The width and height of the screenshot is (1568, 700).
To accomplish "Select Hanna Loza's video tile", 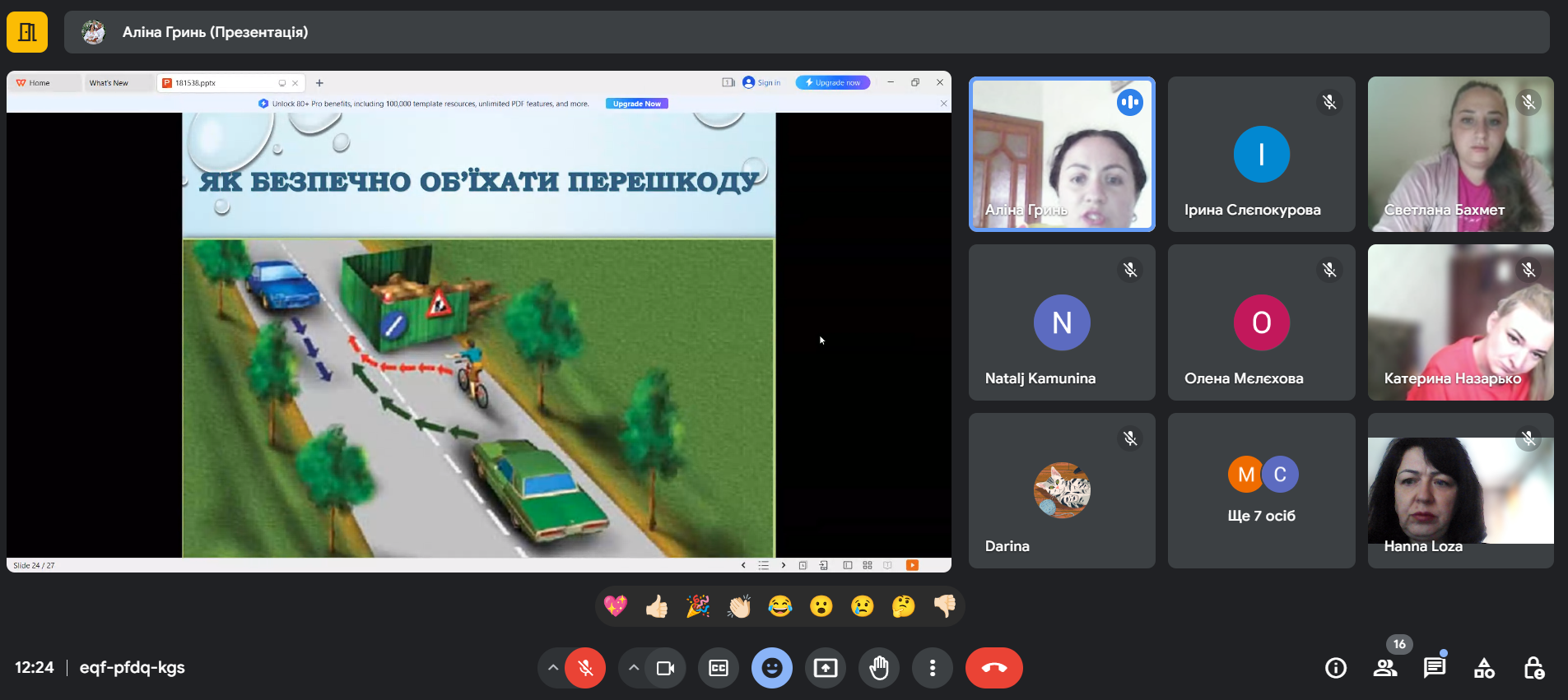I will [1460, 490].
